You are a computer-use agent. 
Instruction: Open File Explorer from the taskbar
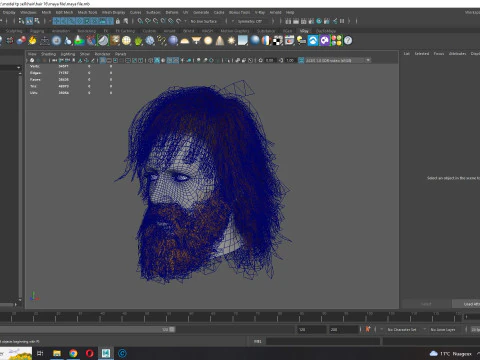pyautogui.click(x=57, y=353)
